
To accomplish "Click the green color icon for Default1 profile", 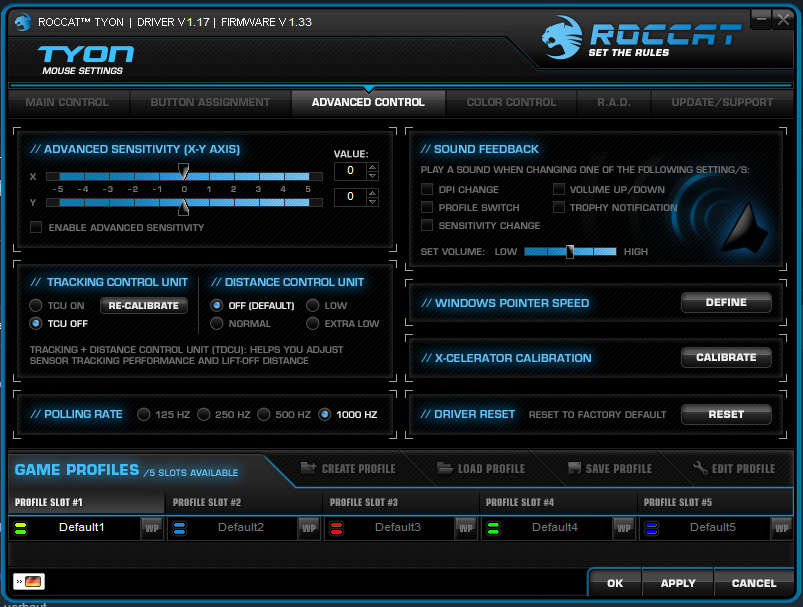I will pos(20,528).
